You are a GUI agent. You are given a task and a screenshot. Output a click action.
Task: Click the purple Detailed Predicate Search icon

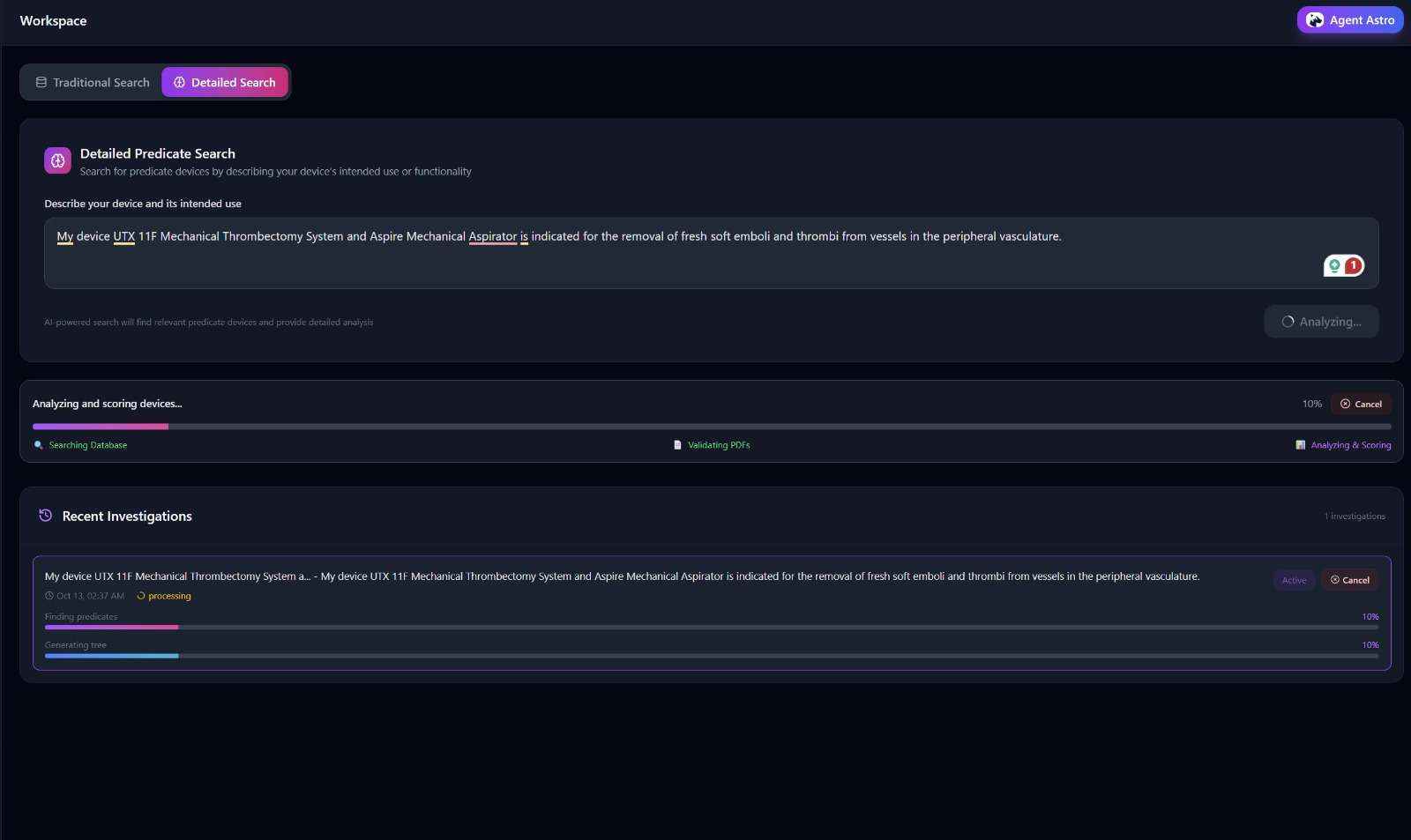pyautogui.click(x=57, y=160)
